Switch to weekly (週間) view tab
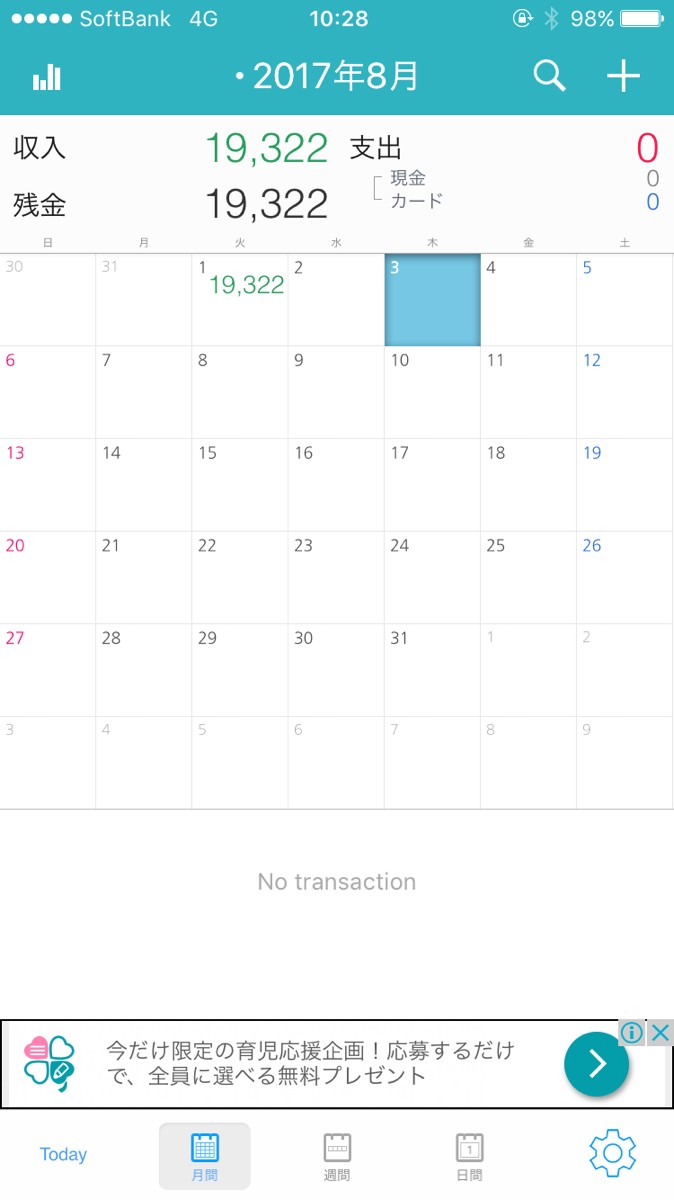 [x=337, y=1156]
